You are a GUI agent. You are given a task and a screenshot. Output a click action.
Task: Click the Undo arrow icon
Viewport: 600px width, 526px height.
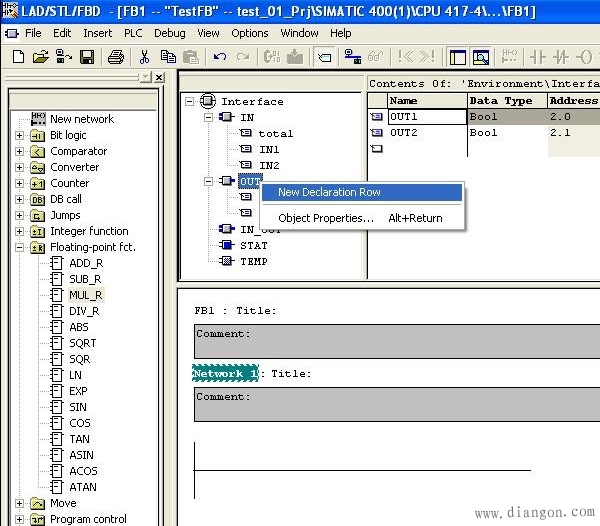pyautogui.click(x=219, y=57)
